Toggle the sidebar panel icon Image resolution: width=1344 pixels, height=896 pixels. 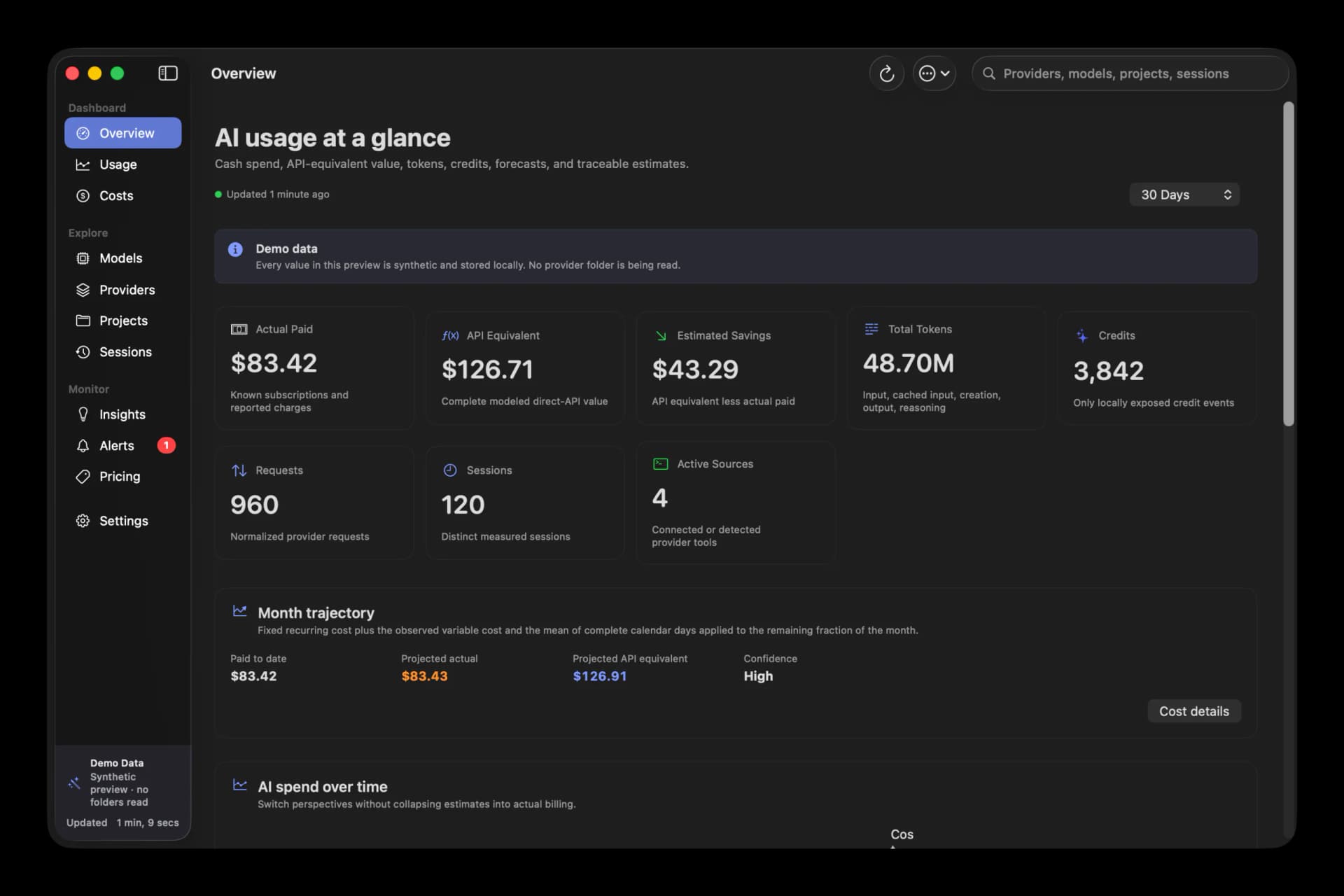(x=168, y=73)
